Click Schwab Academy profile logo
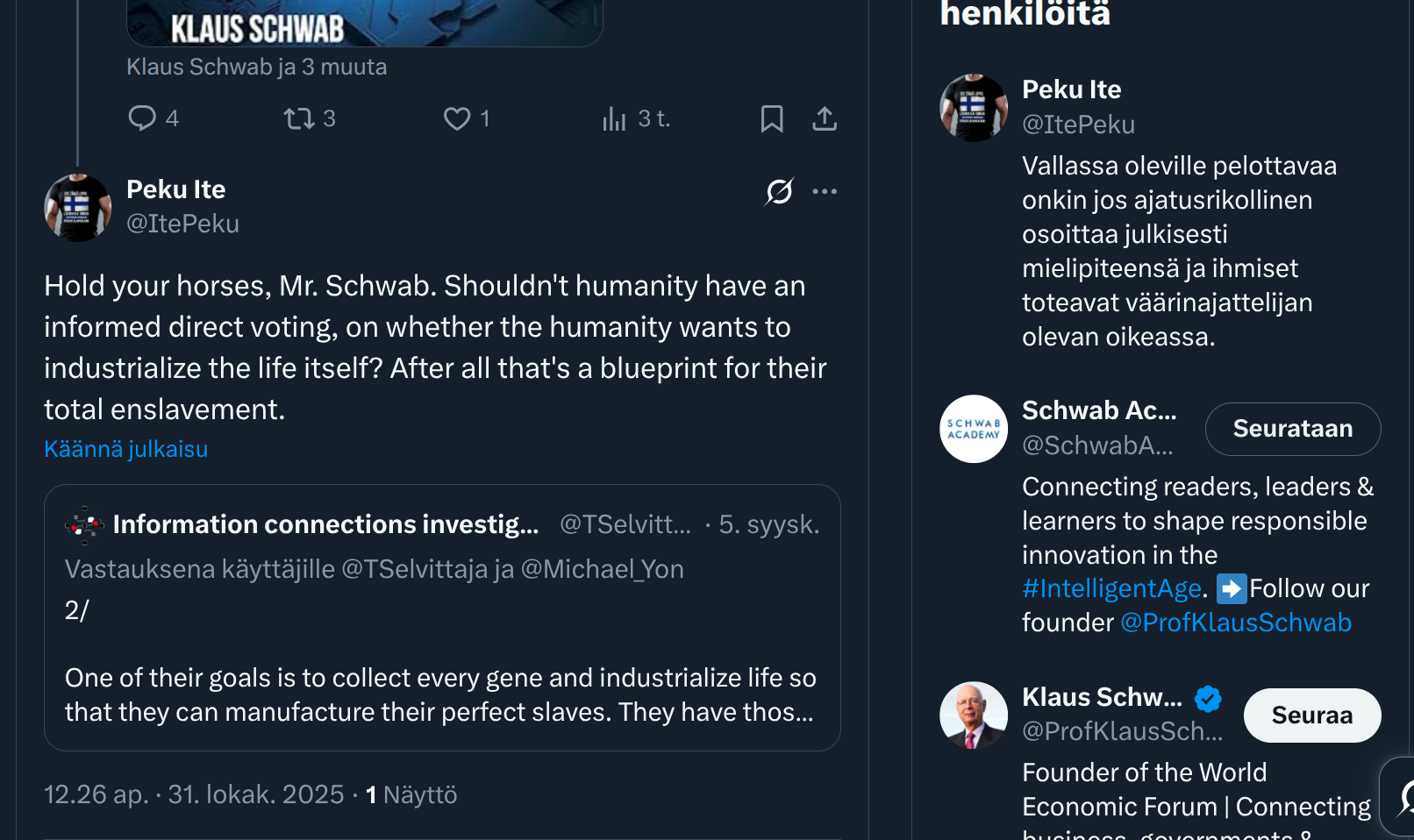1414x840 pixels. [974, 429]
